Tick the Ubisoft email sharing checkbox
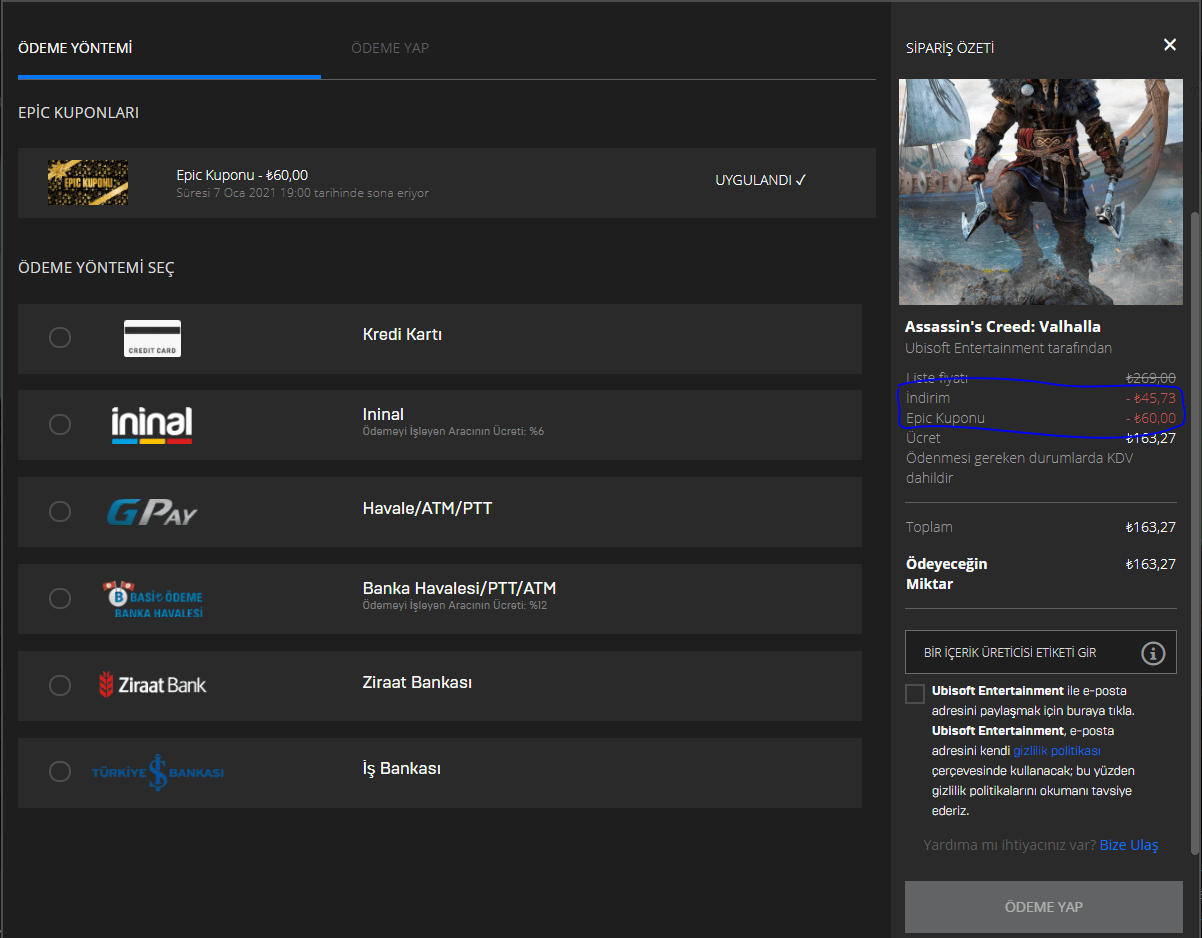The width and height of the screenshot is (1202, 938). point(915,694)
